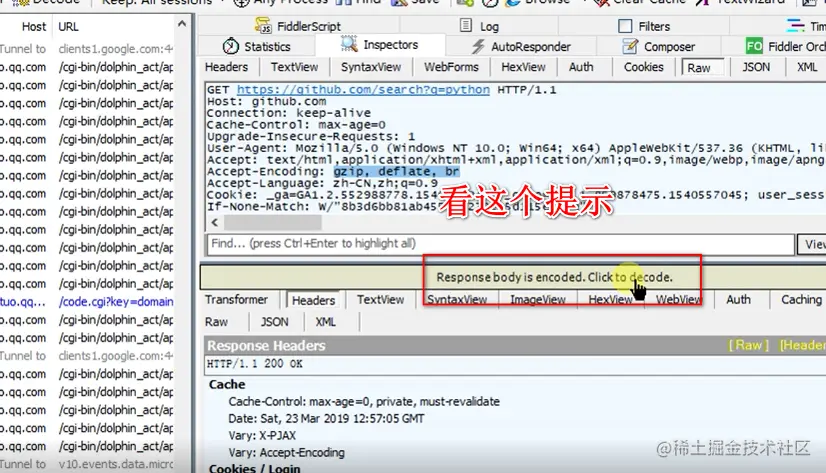Open the [Header Definitions] link

(x=803, y=345)
